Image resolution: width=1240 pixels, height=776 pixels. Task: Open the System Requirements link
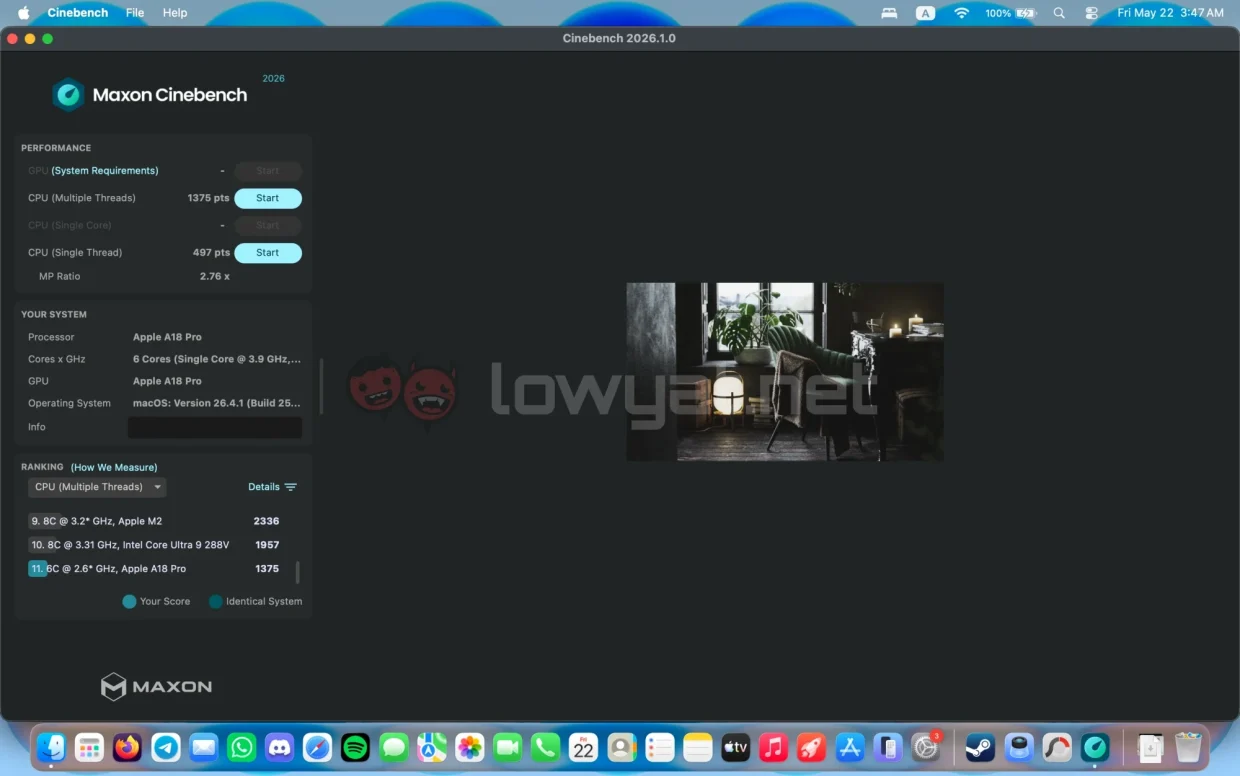click(x=105, y=171)
